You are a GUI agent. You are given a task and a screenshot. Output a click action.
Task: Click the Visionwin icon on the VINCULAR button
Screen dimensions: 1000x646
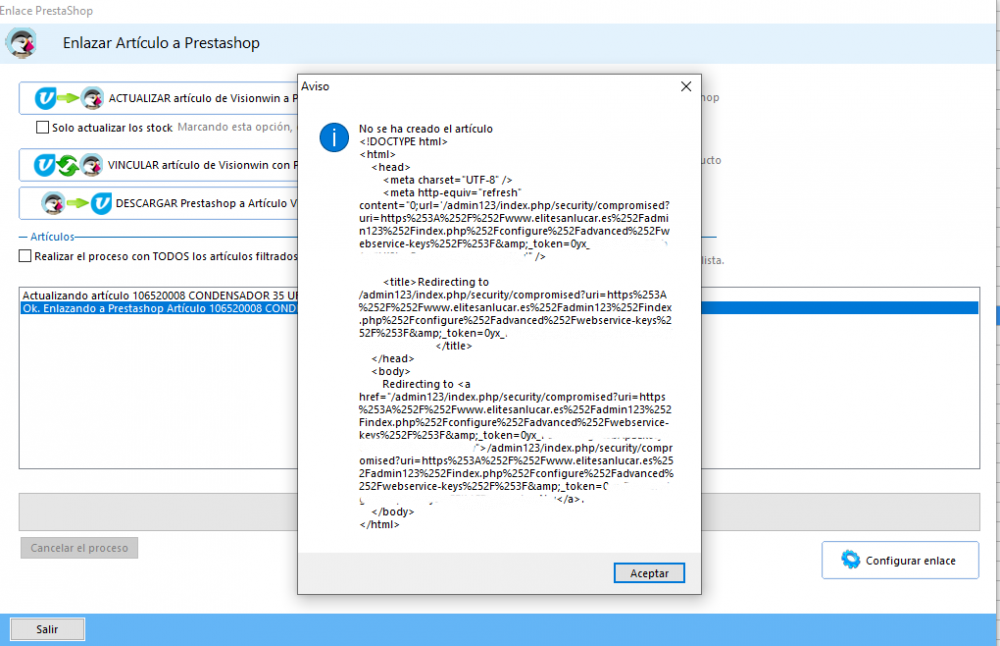[45, 165]
